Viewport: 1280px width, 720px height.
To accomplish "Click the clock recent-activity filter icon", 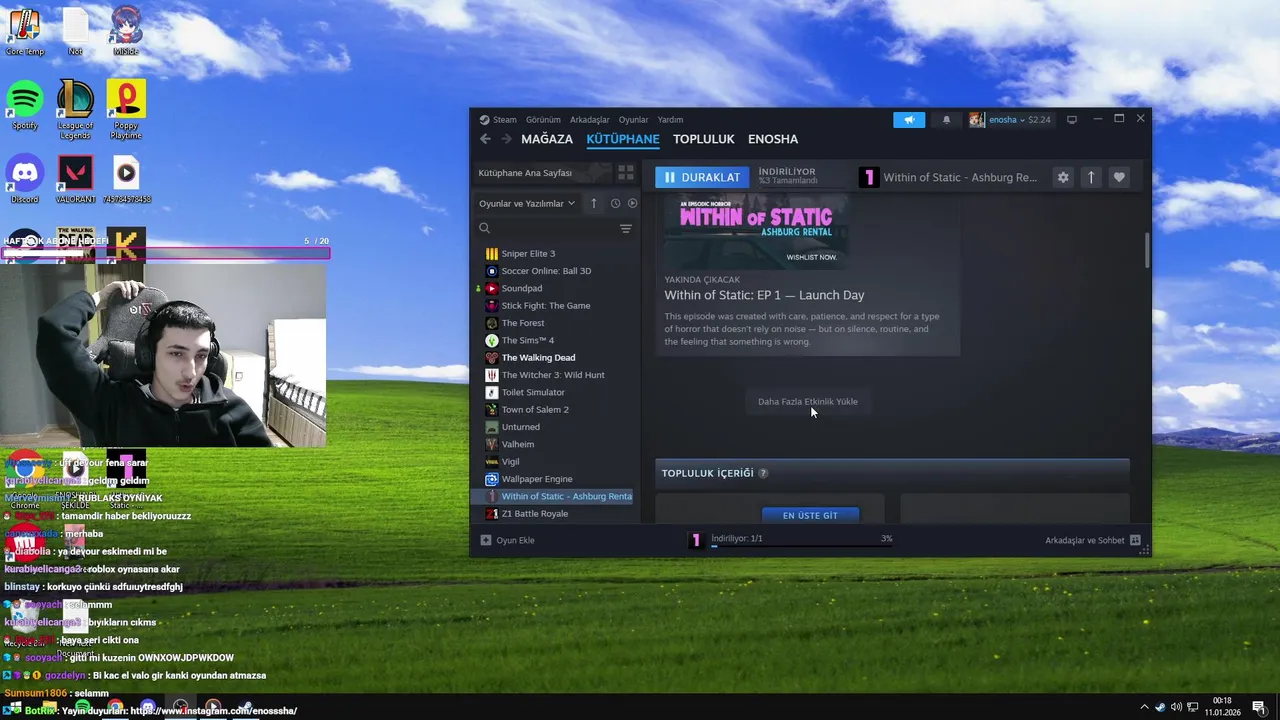I will tap(615, 203).
